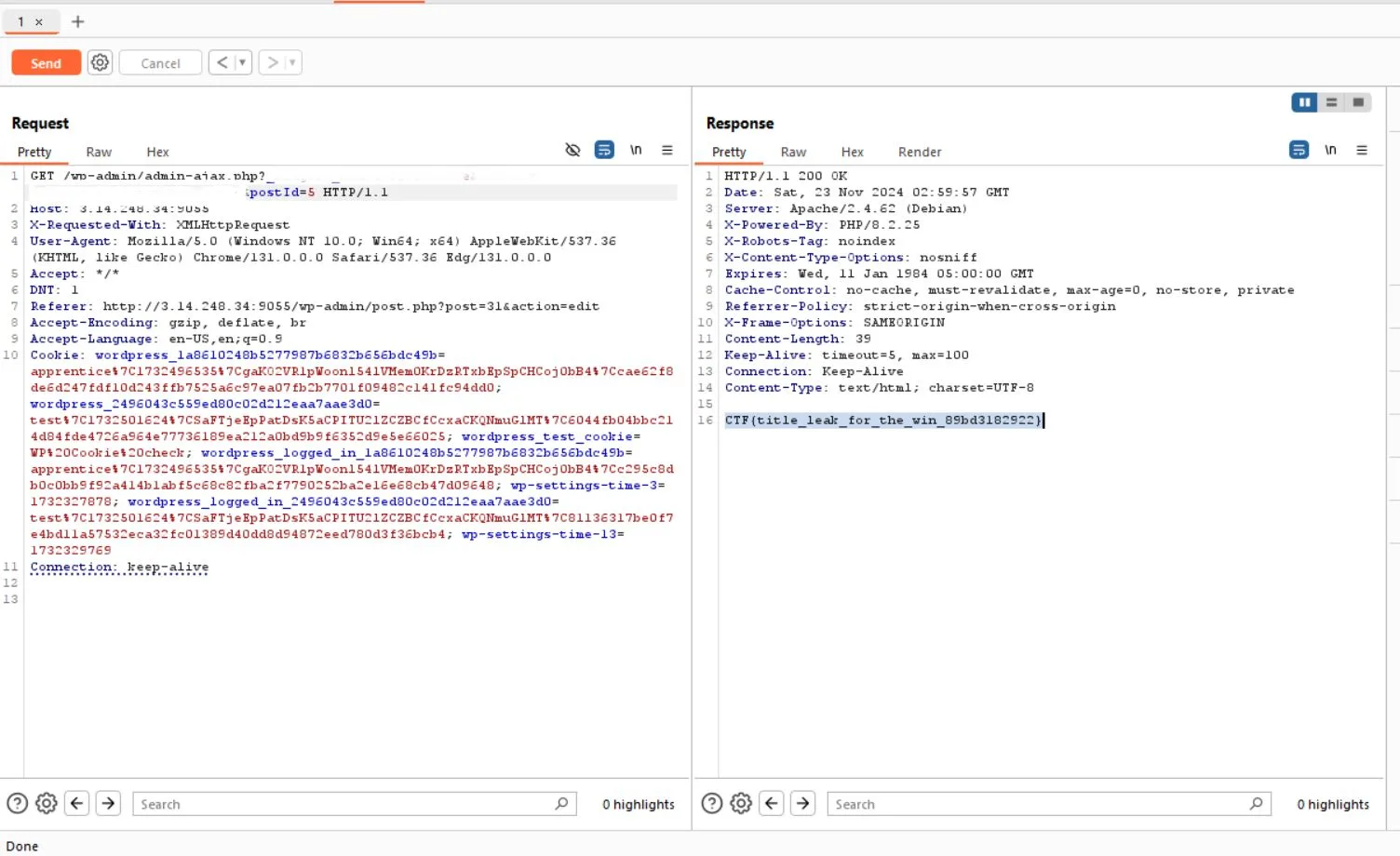
Task: Toggle Request word wrap icon
Action: coord(604,150)
